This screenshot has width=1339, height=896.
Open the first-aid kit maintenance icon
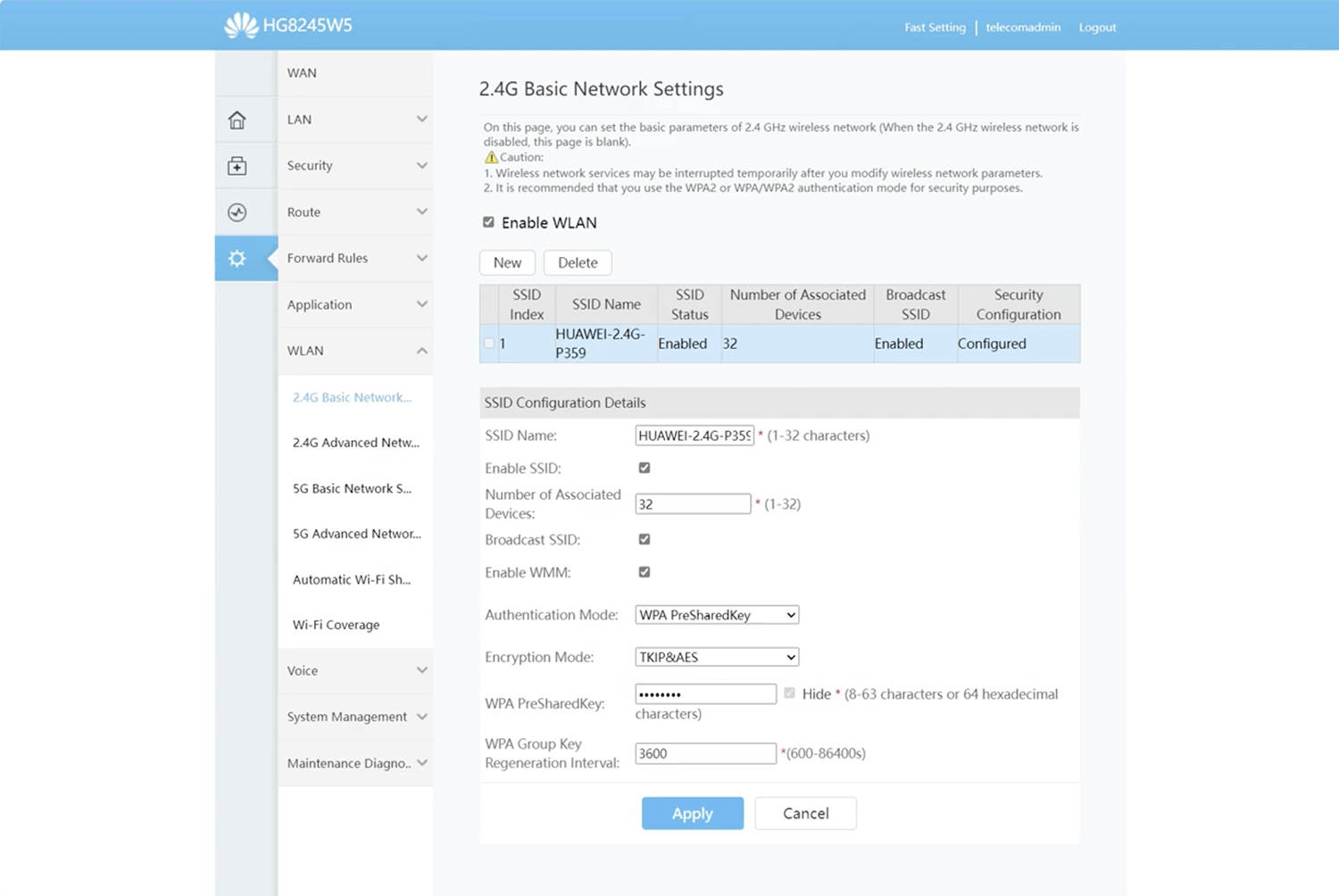[x=237, y=166]
